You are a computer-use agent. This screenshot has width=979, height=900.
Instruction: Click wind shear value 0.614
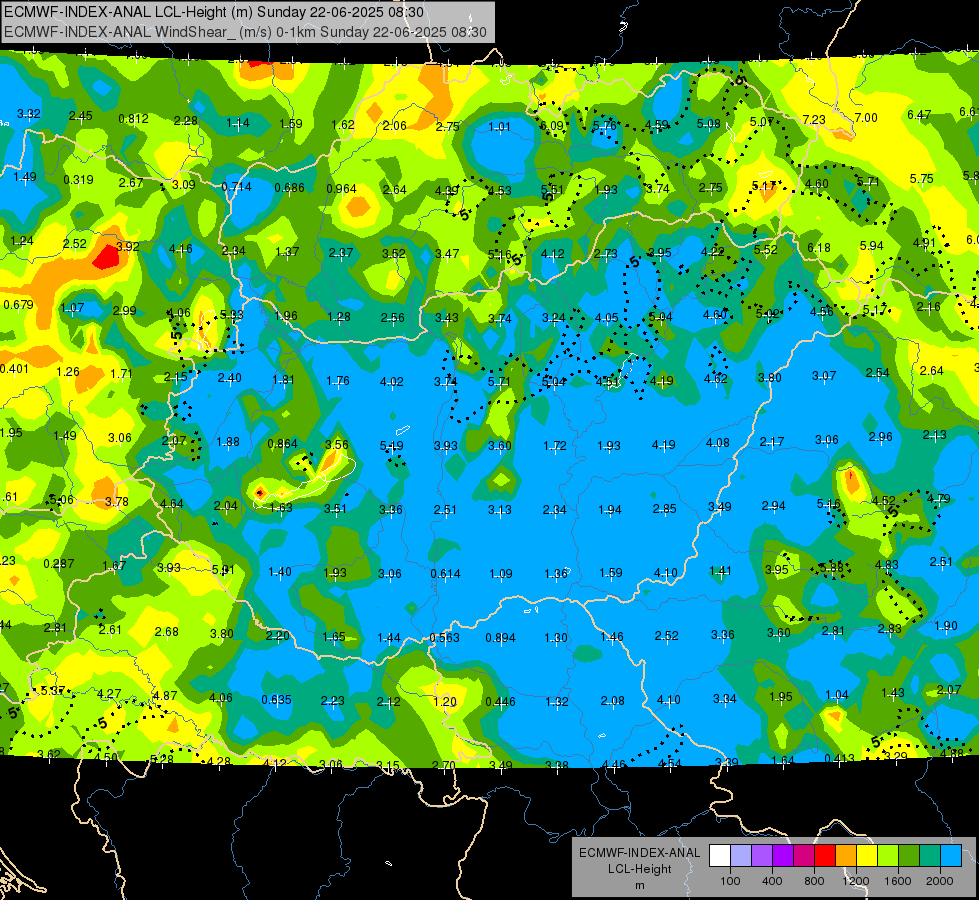pos(446,574)
